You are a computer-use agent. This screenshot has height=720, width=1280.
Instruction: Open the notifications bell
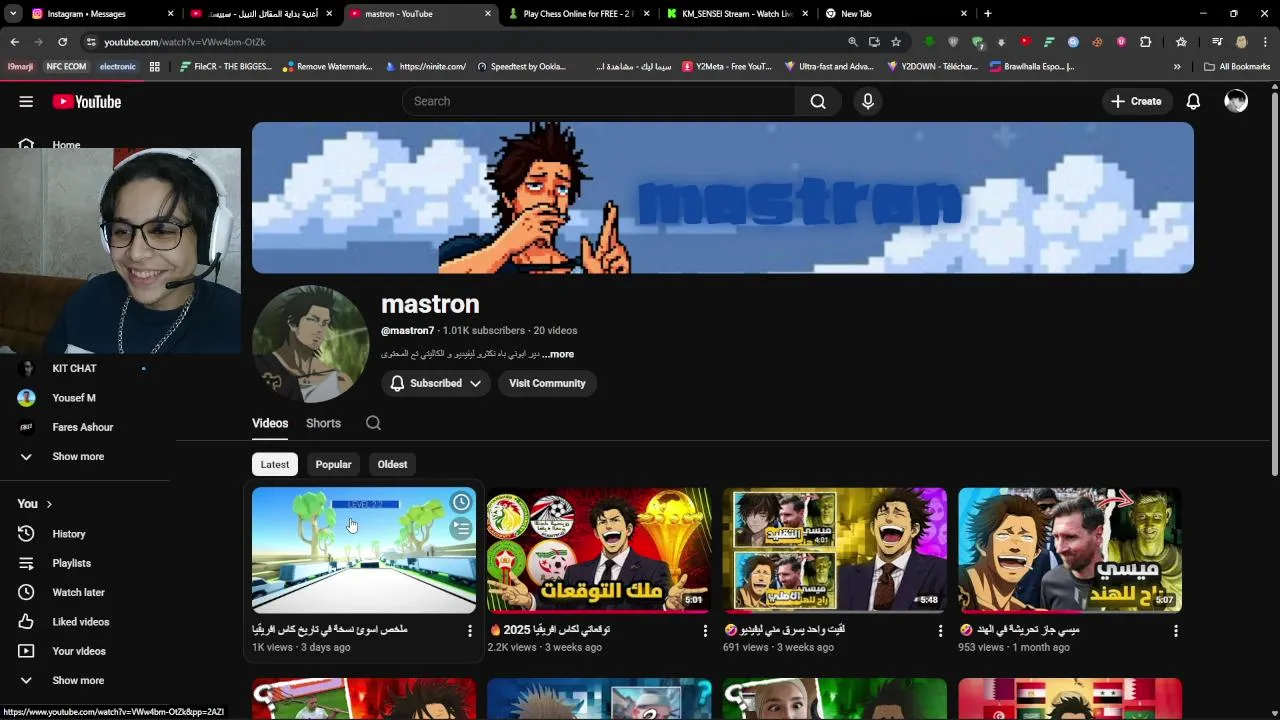1193,101
